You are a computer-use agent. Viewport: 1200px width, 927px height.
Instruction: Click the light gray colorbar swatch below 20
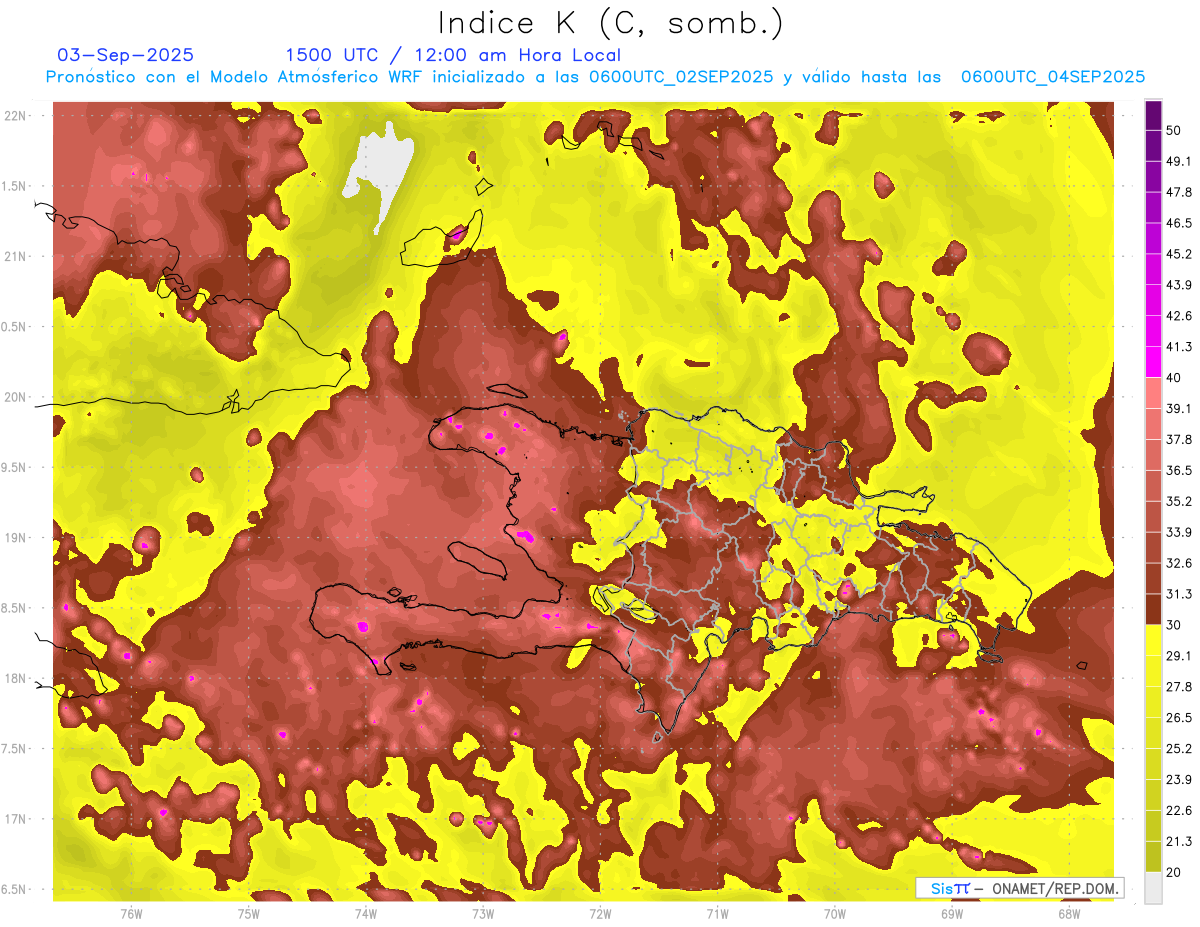pos(1153,888)
